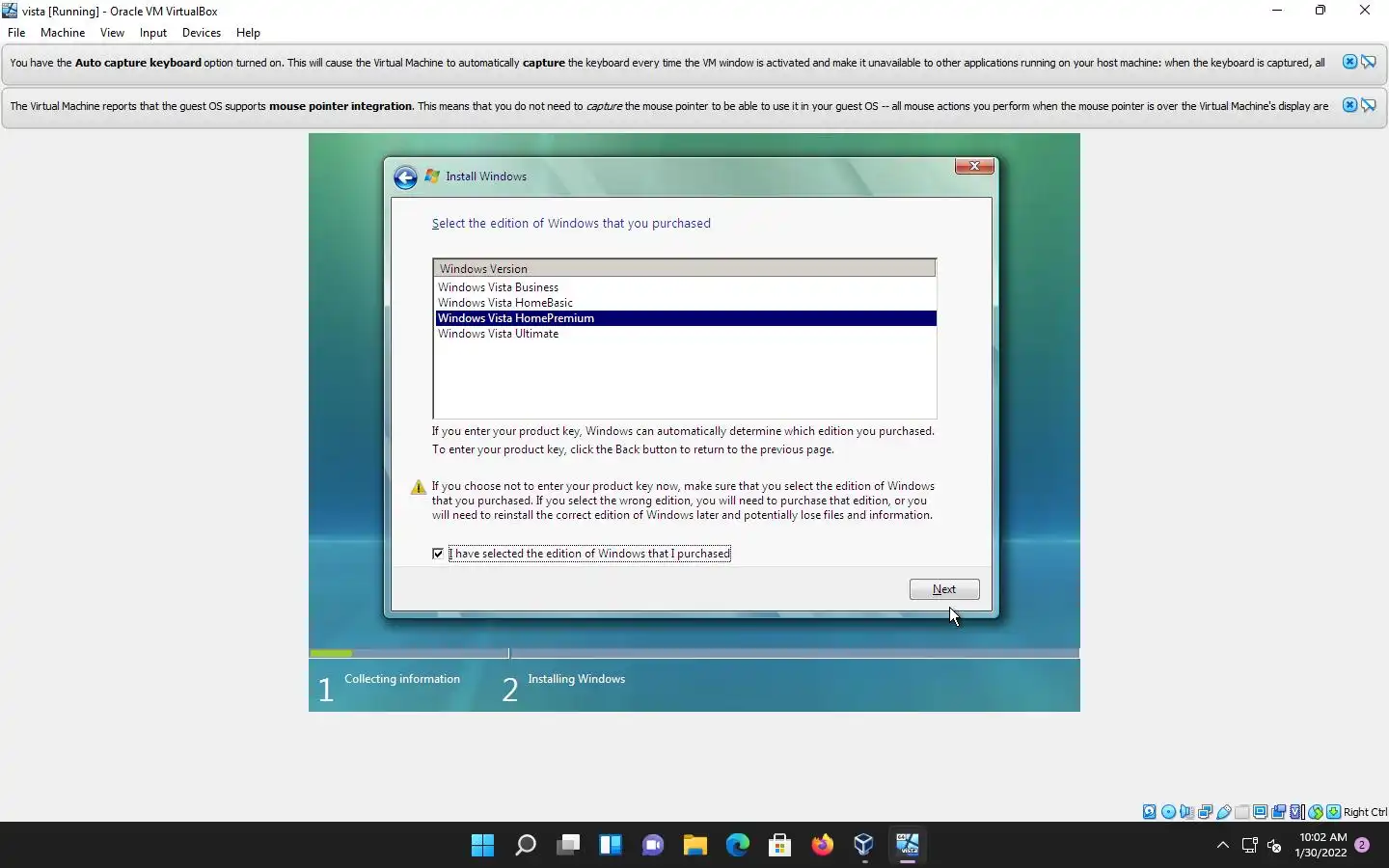Click the CPU virtualization status icon
1389x868 pixels.
click(x=1296, y=812)
